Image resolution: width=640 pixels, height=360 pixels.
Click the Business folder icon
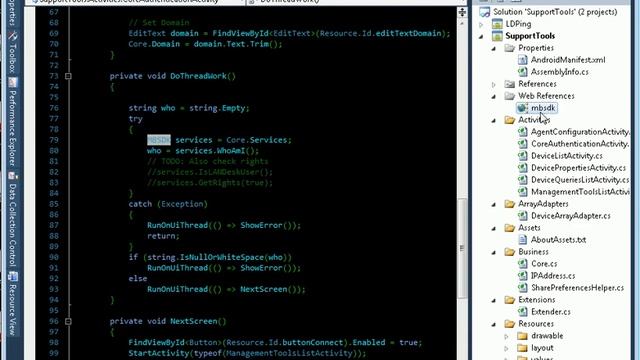point(509,252)
